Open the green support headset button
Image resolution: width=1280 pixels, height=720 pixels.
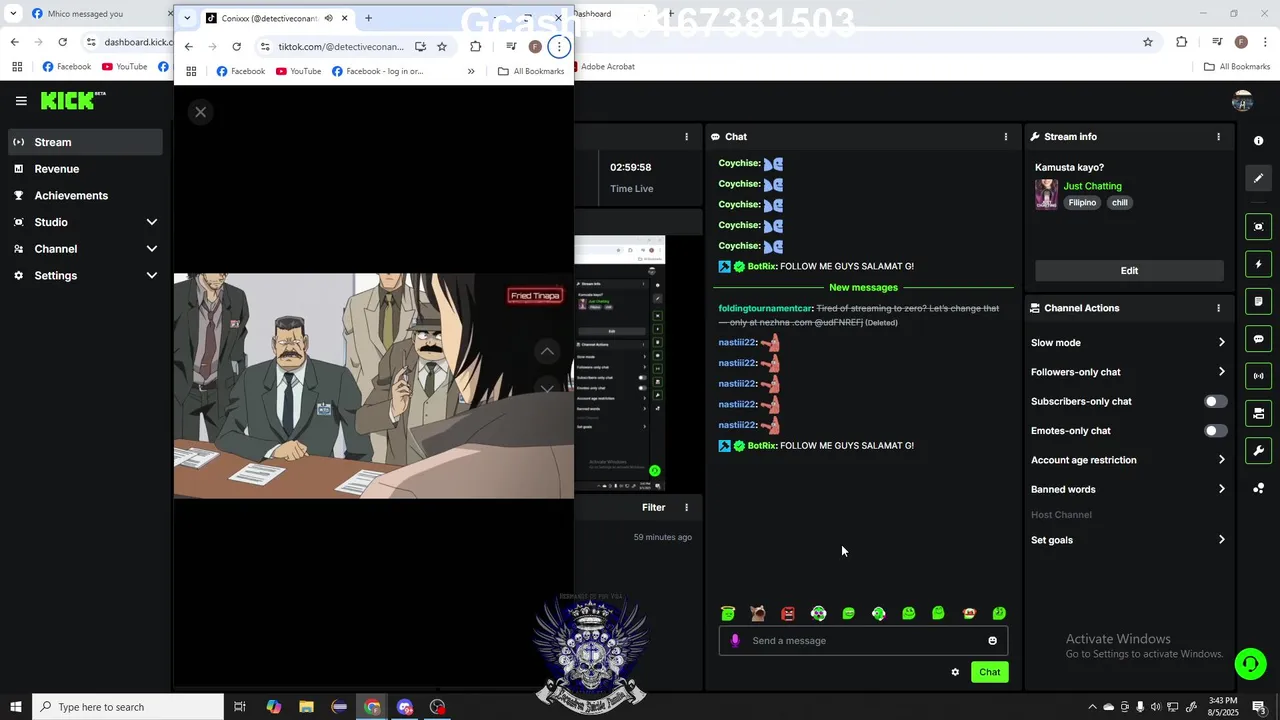point(1249,663)
